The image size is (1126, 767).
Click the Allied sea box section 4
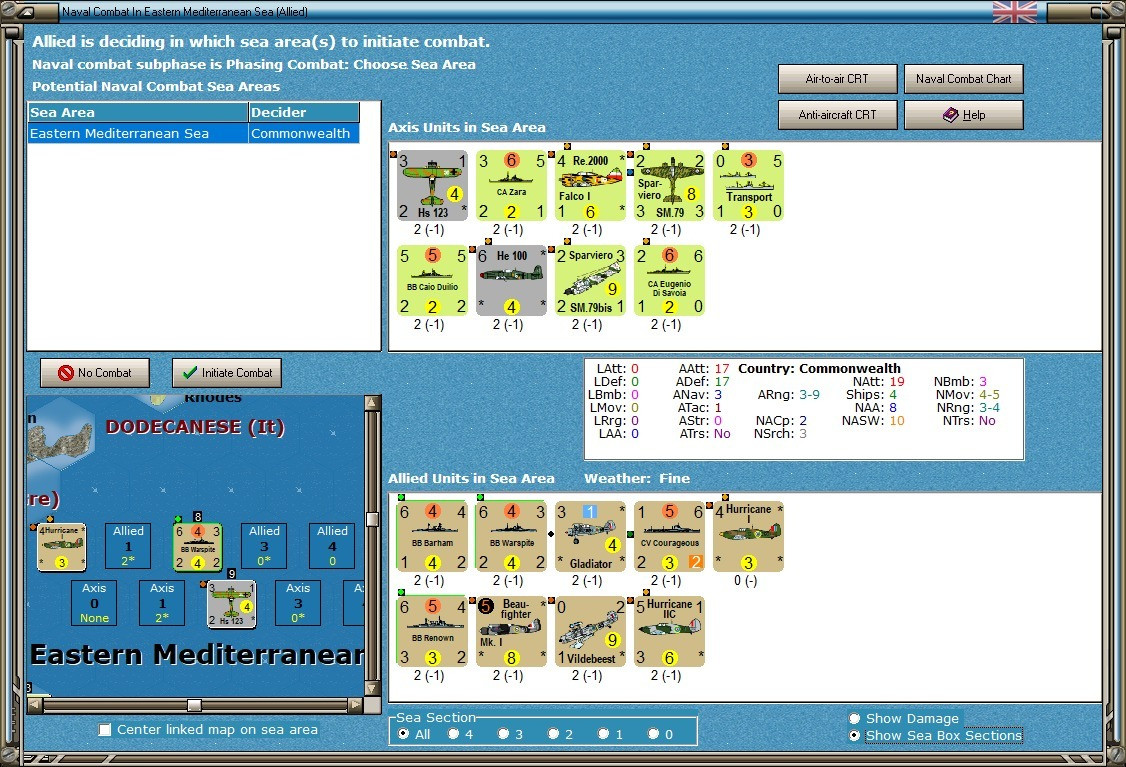click(x=332, y=546)
